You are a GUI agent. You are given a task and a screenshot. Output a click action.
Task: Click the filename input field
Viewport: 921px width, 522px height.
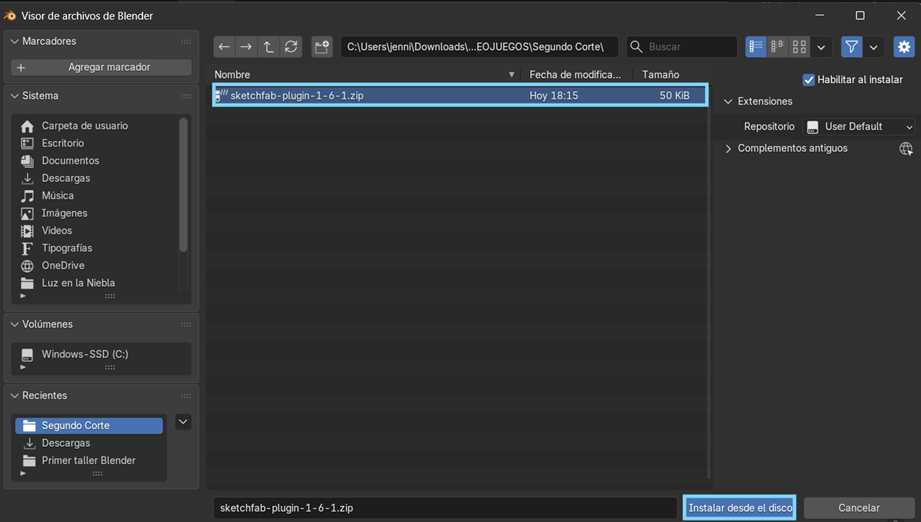[445, 508]
